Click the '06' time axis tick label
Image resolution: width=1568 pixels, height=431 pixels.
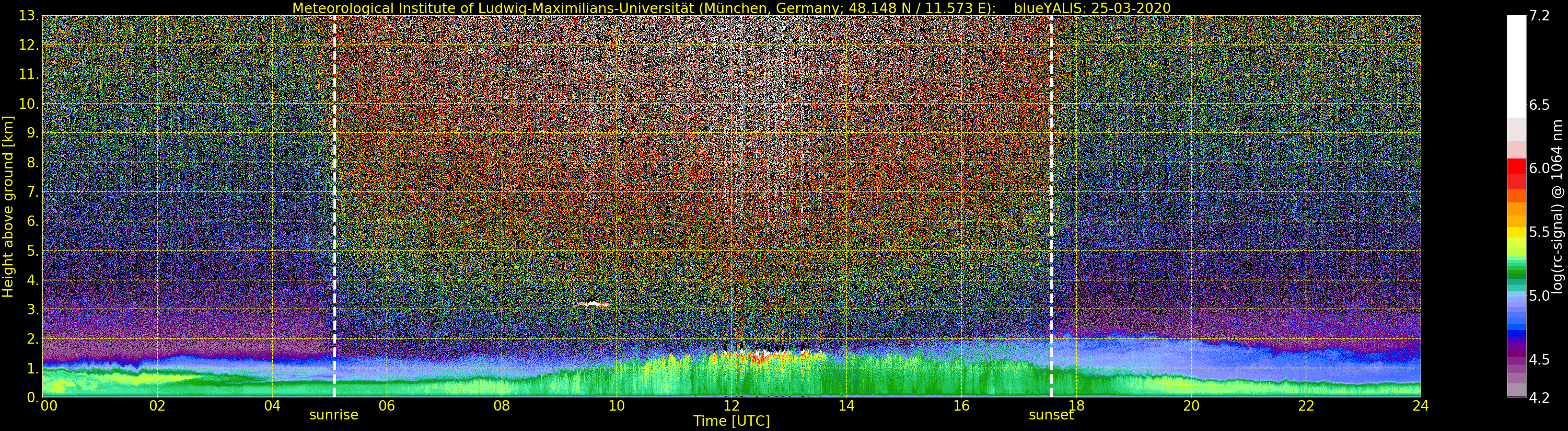[x=387, y=406]
